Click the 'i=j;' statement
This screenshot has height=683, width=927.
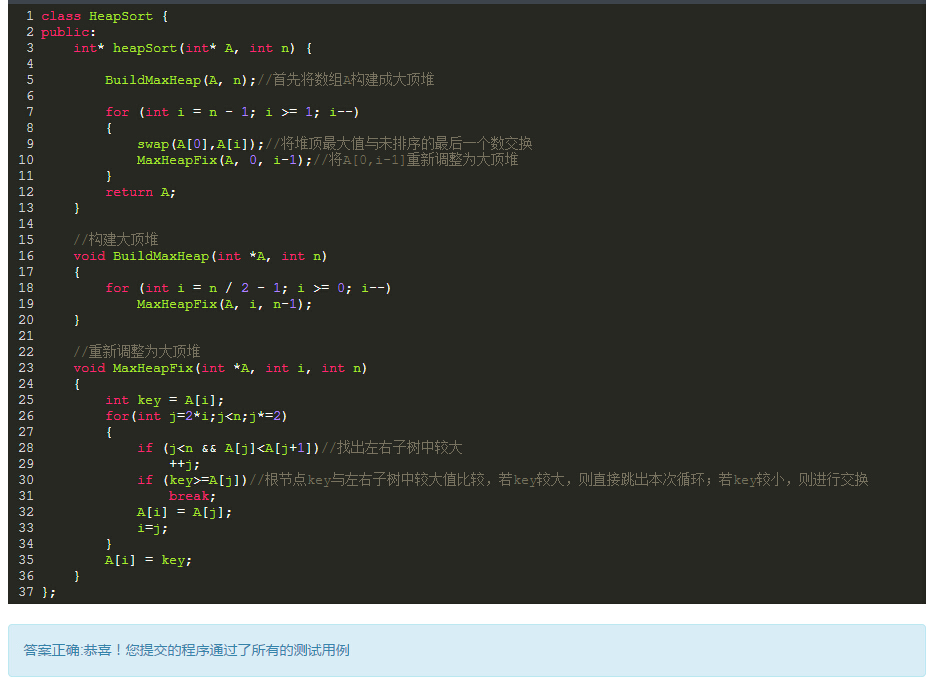coord(153,528)
